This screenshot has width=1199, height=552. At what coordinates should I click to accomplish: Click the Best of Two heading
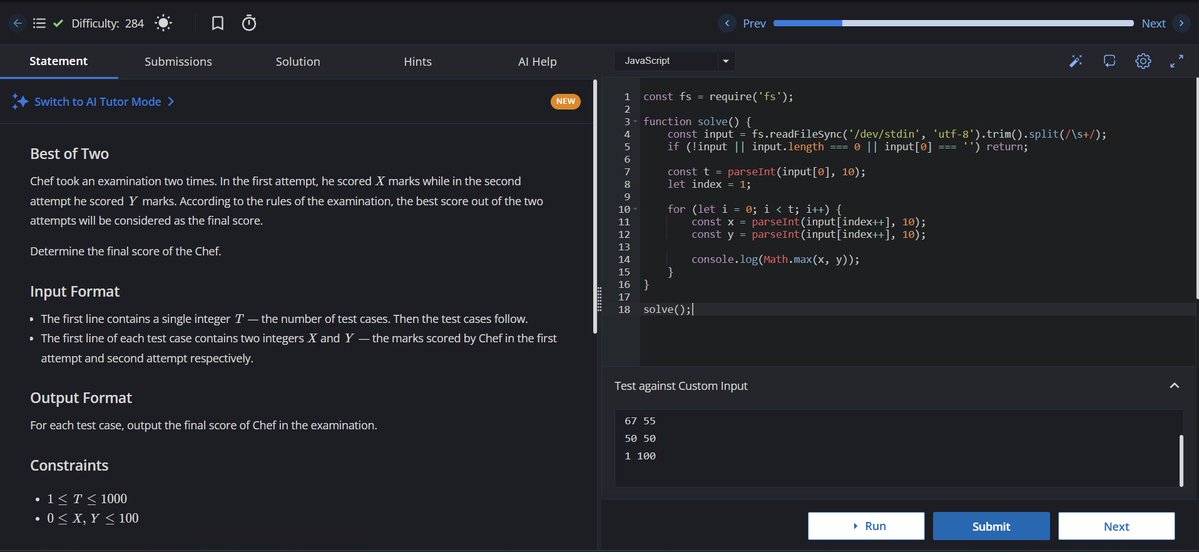tap(70, 154)
